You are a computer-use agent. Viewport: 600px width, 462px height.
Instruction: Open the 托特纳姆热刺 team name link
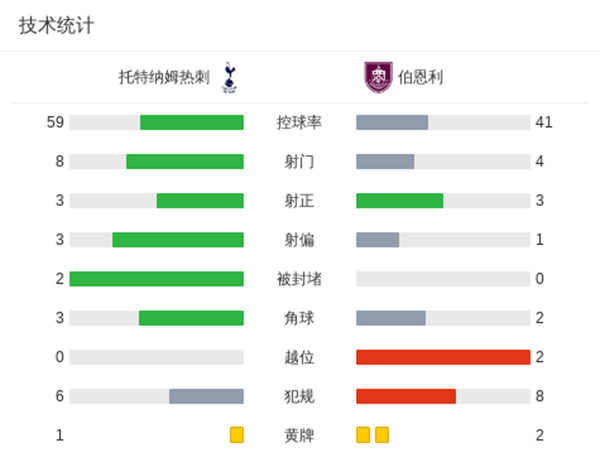pos(164,76)
